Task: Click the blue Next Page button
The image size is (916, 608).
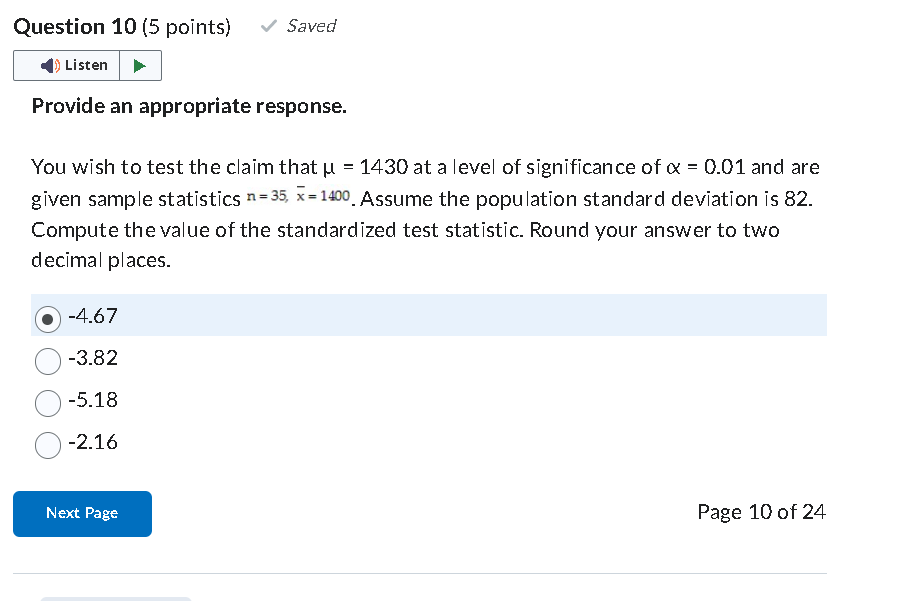Action: coord(82,513)
